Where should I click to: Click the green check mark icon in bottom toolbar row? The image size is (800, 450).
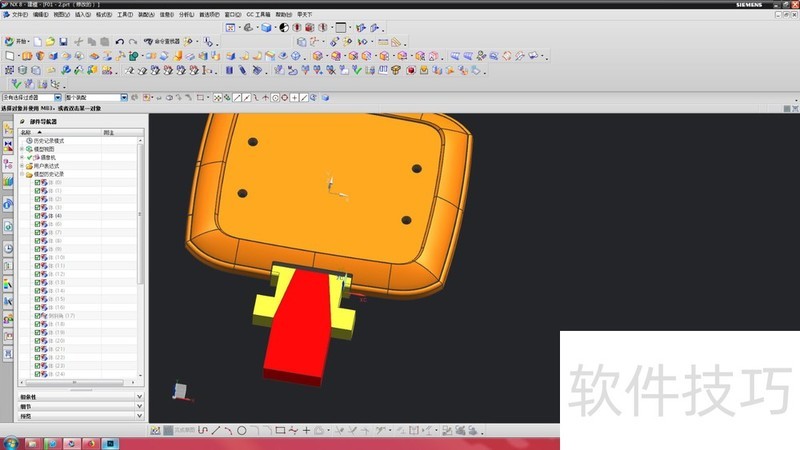16,84
